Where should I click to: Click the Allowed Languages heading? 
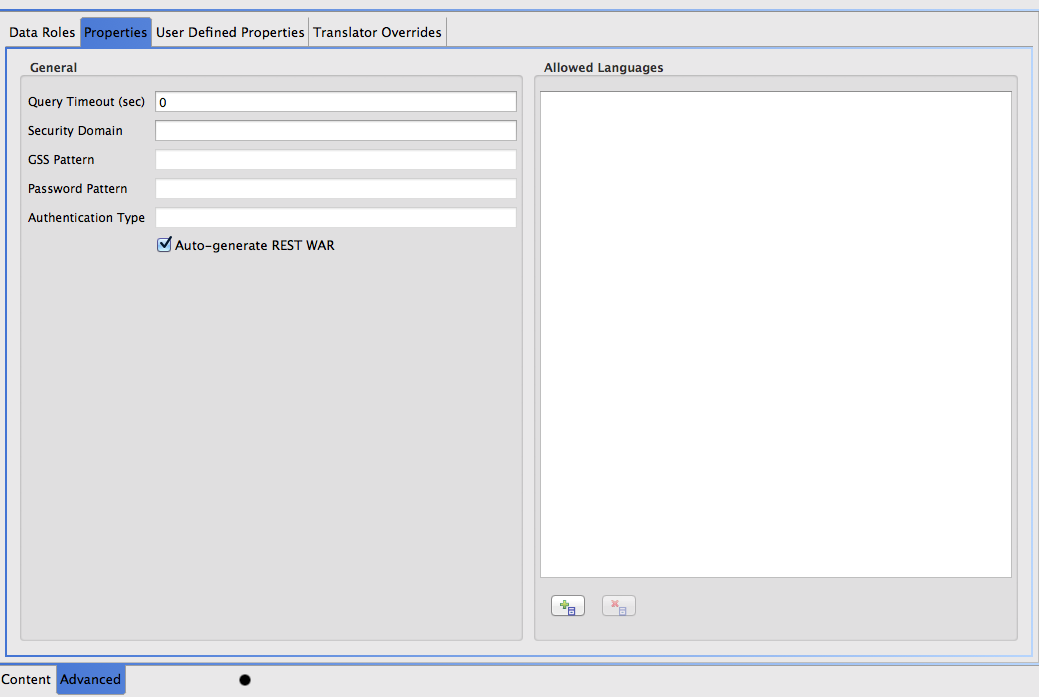point(604,68)
